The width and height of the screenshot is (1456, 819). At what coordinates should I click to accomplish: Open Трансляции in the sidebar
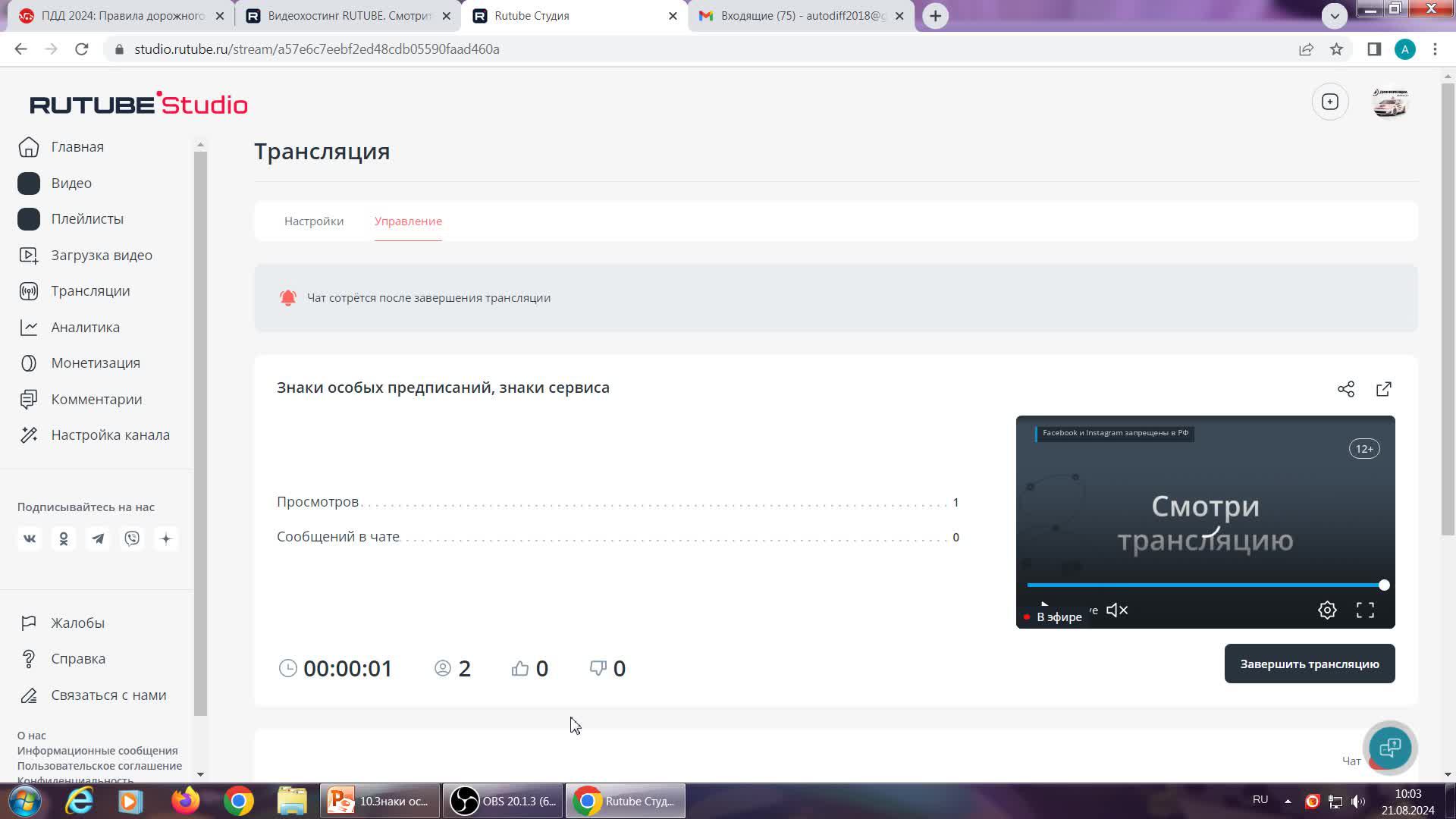tap(90, 291)
